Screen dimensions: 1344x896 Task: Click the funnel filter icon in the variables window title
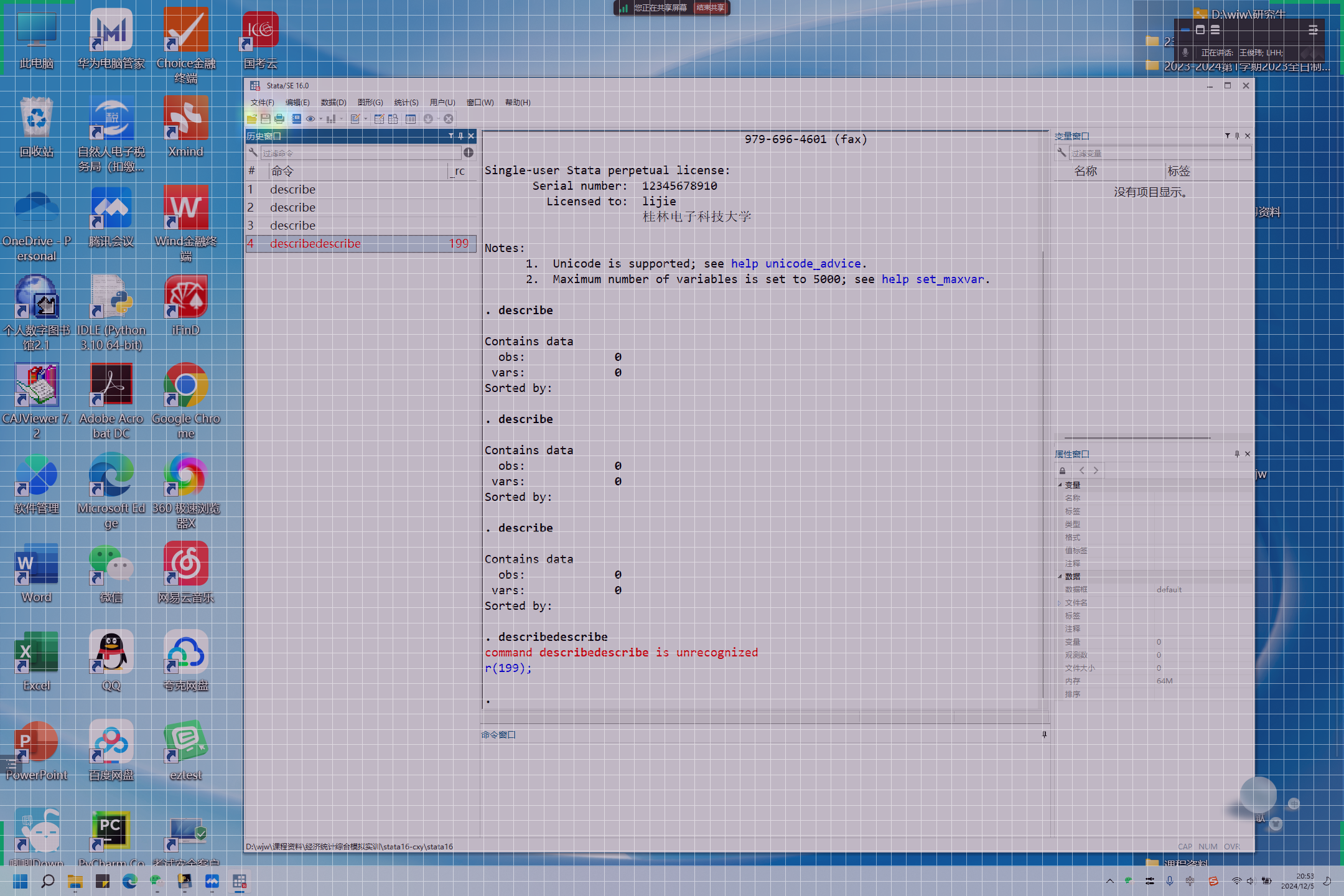[1228, 136]
